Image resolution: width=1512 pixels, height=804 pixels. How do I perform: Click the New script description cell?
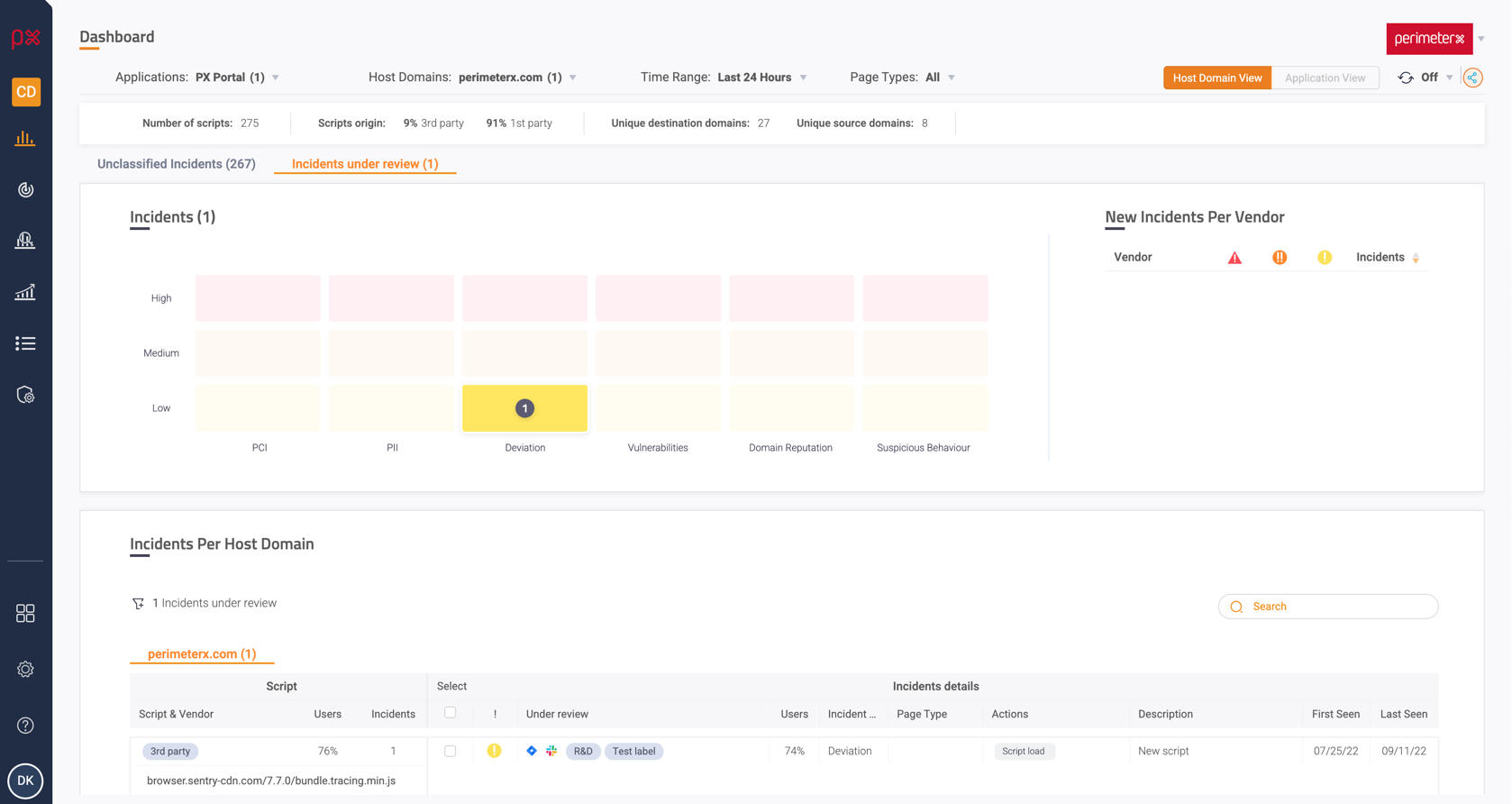[1163, 751]
